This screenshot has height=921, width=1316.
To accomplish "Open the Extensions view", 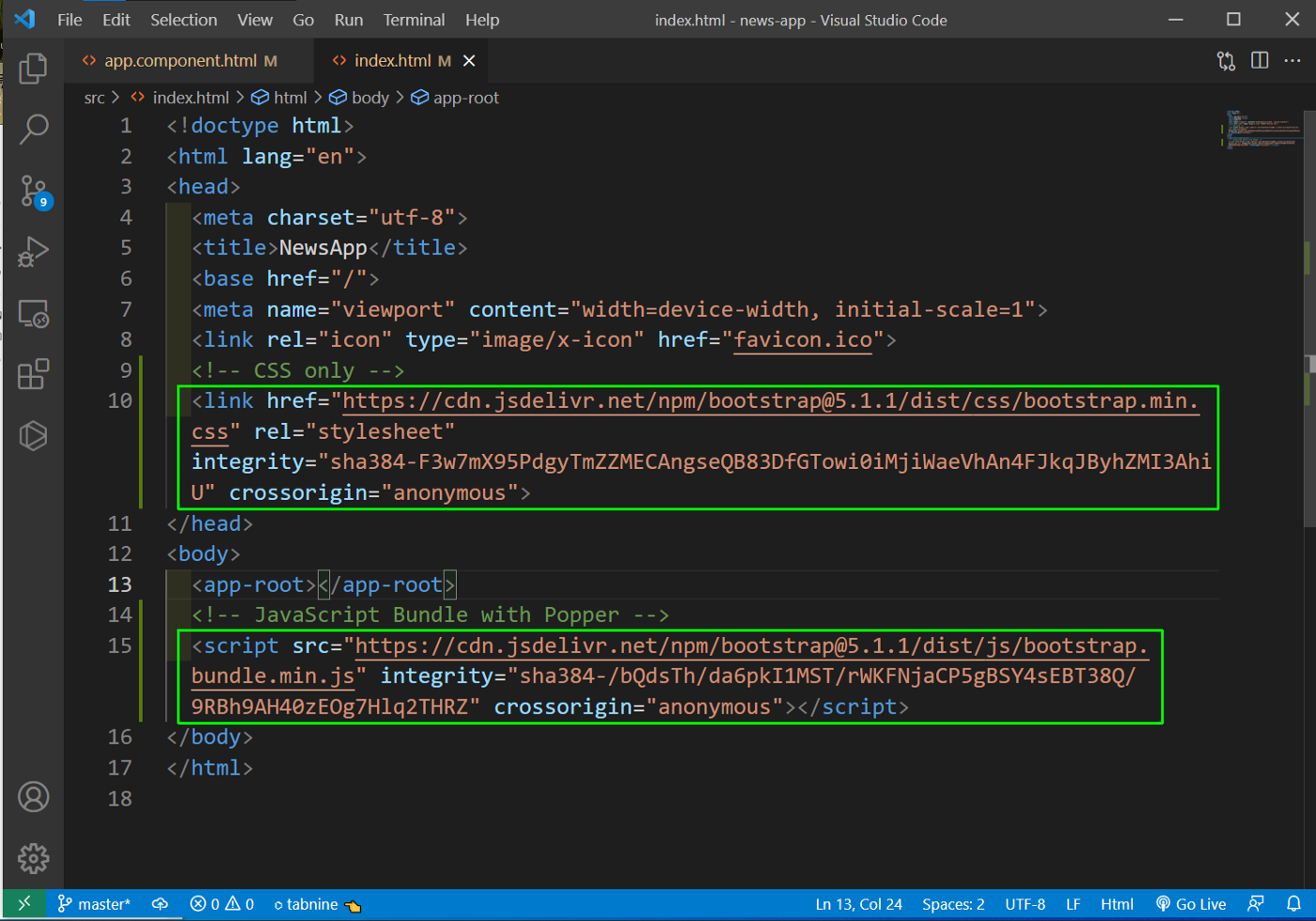I will 33,374.
